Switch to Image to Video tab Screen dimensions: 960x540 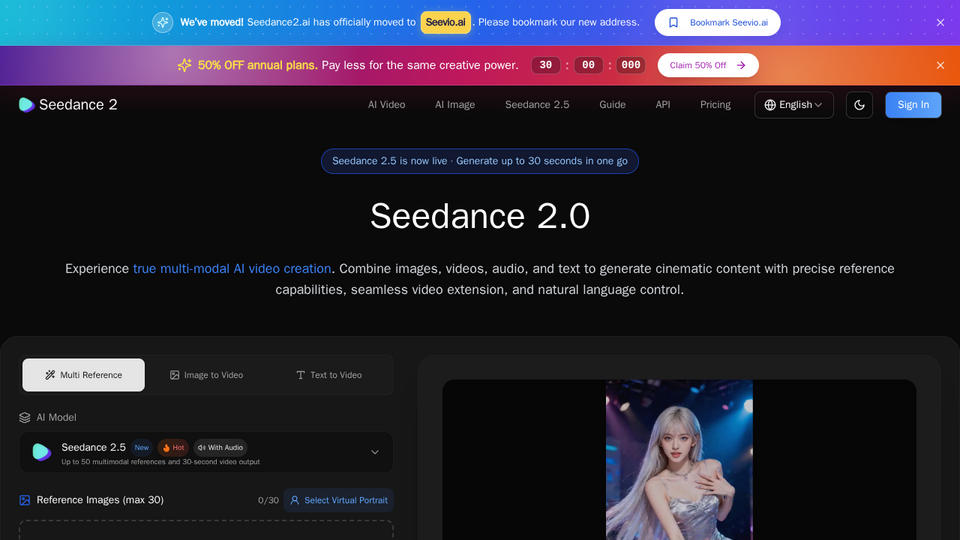206,375
